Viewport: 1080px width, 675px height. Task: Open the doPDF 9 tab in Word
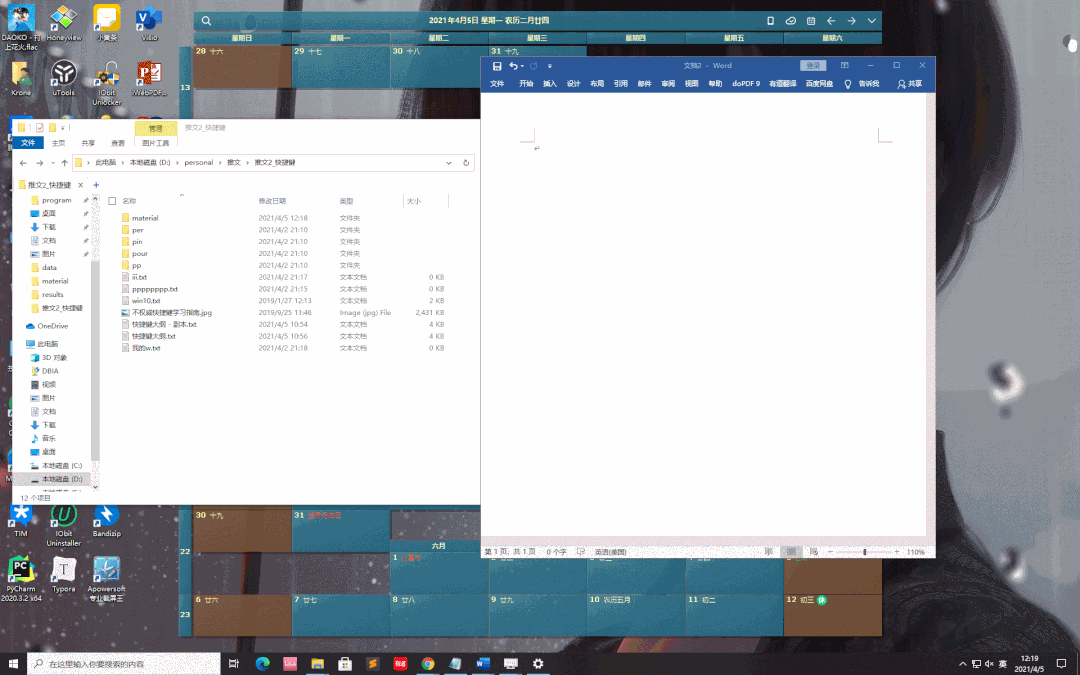[x=746, y=83]
